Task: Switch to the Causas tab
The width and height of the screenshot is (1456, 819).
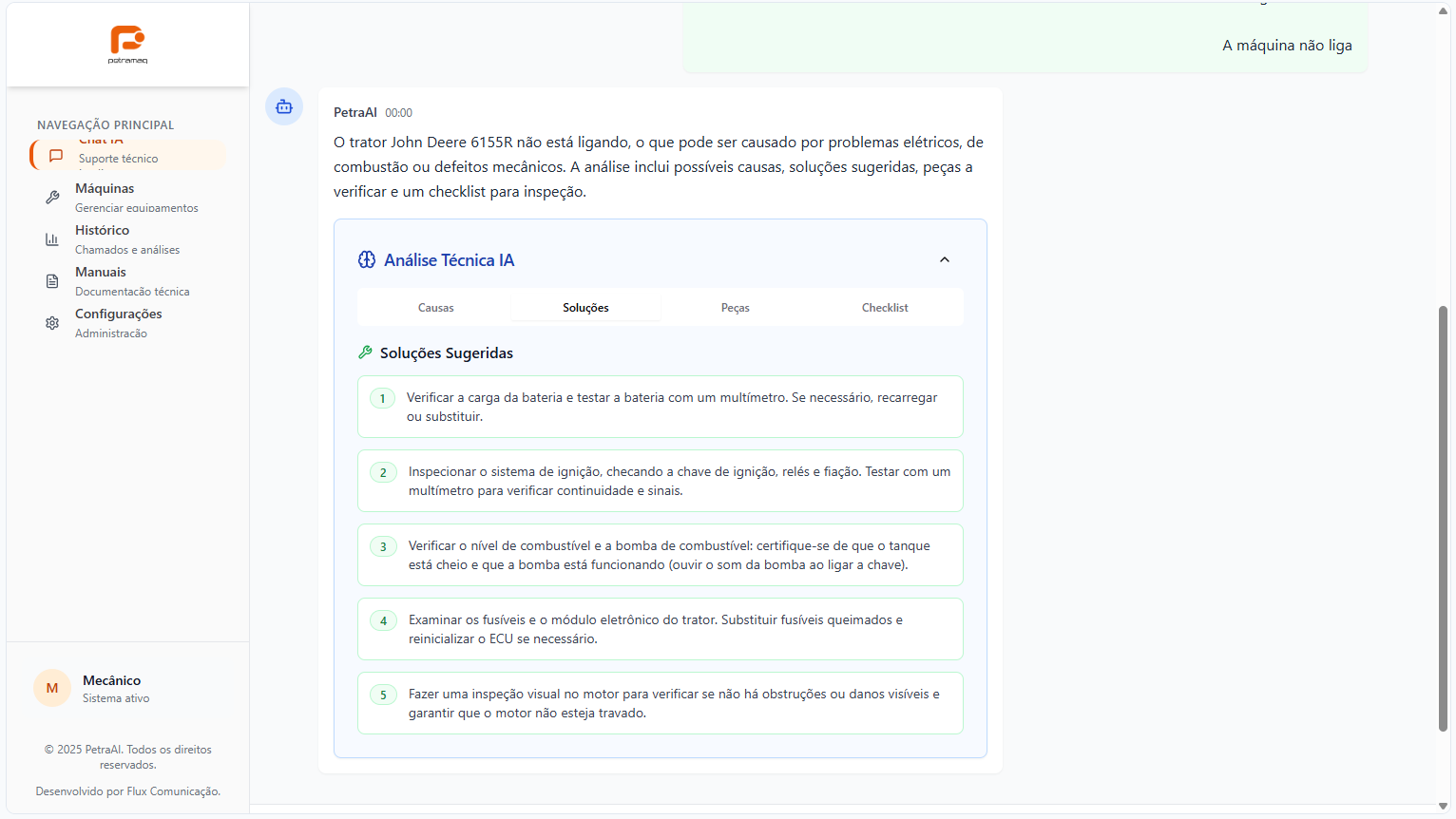Action: pos(435,308)
